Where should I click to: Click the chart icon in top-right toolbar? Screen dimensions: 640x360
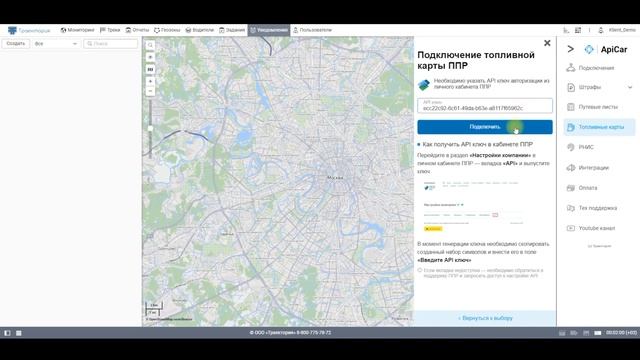[566, 30]
